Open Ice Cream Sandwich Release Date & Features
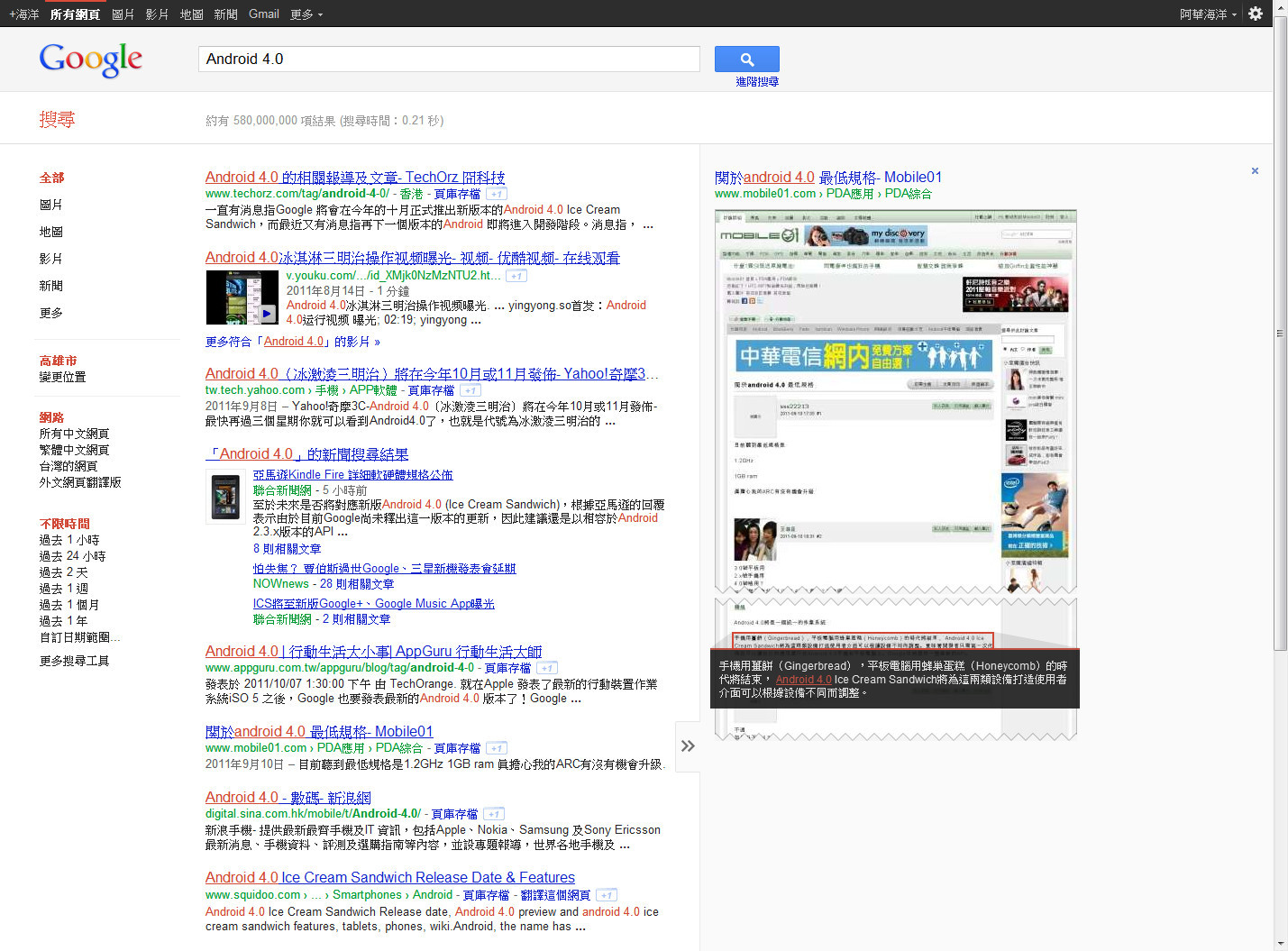The height and width of the screenshot is (951, 1288). (390, 878)
